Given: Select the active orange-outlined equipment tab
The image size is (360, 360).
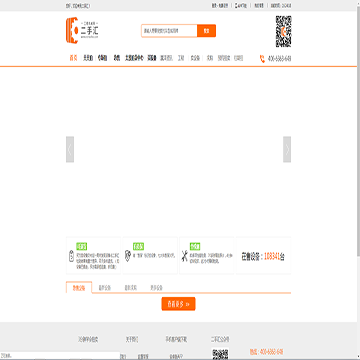Looking at the screenshot, I should 79,287.
